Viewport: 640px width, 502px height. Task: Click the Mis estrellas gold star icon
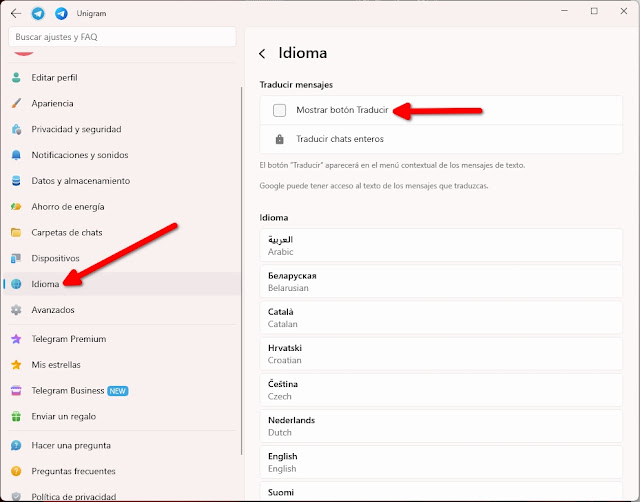[16, 364]
